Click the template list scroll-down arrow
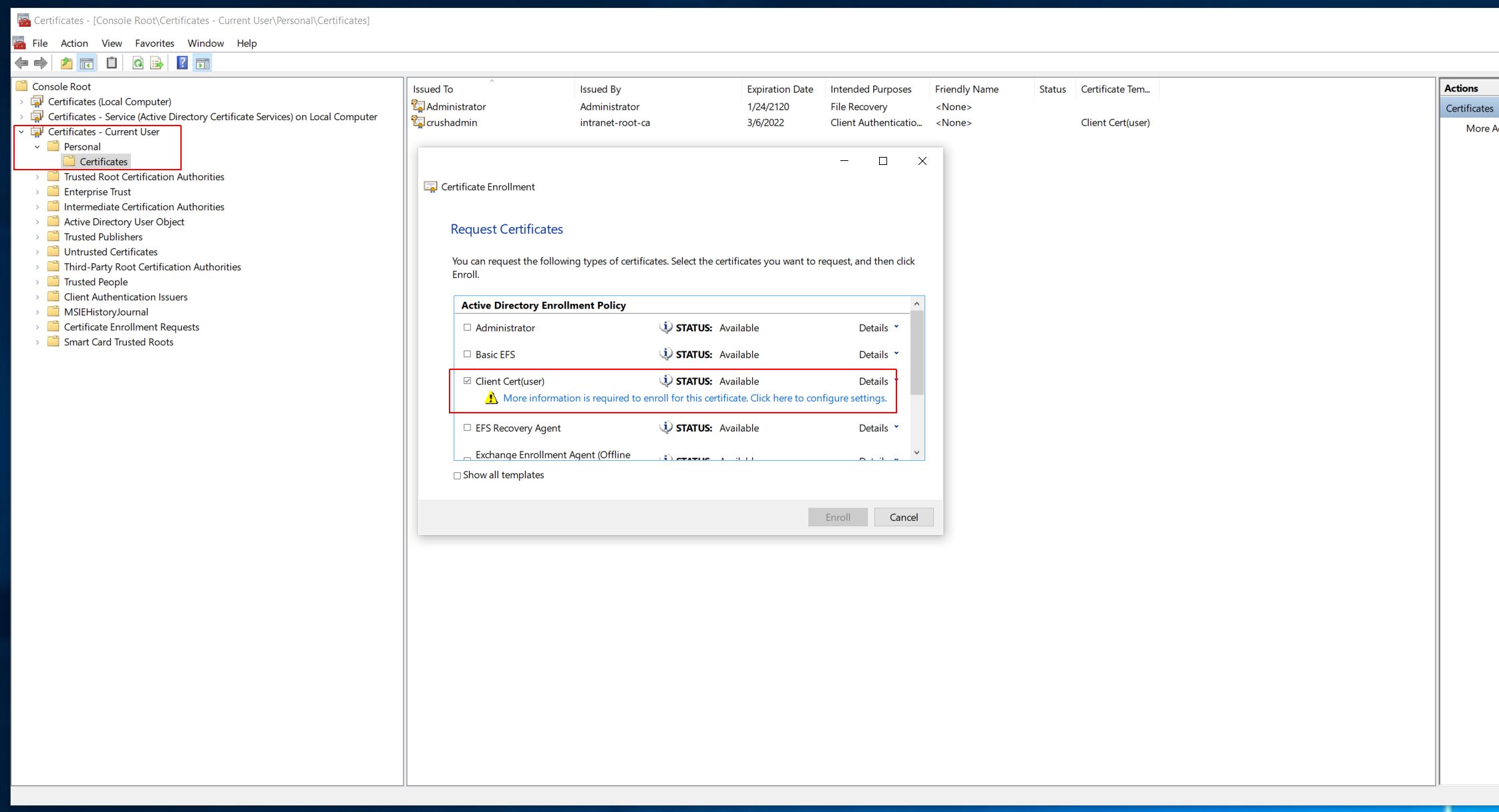Viewport: 1499px width, 812px height. tap(917, 453)
